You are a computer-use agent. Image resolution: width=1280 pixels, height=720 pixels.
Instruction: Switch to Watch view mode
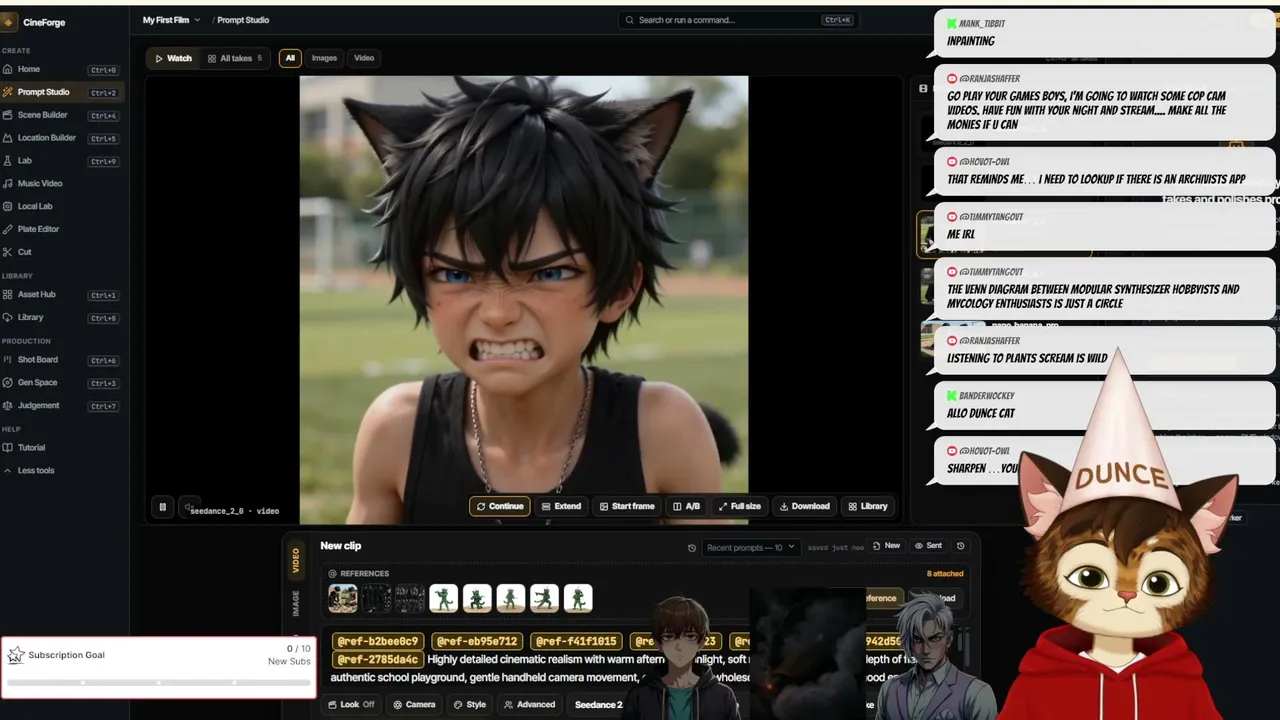173,58
